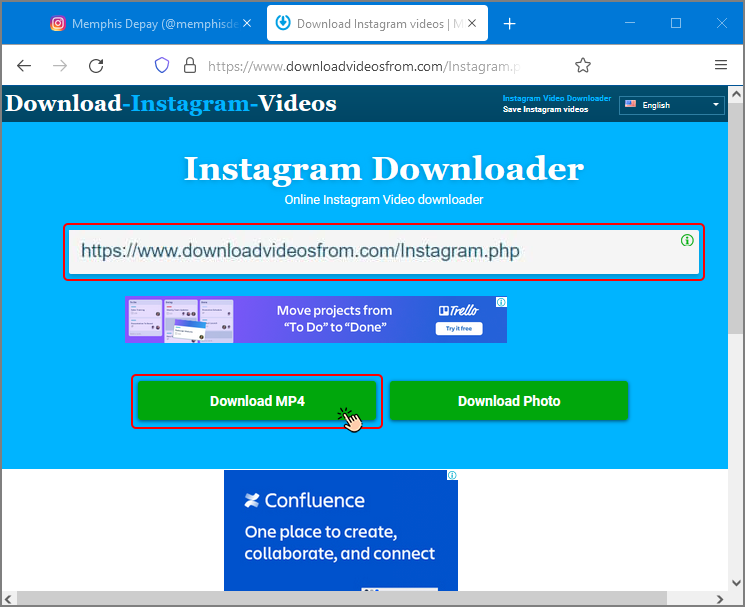
Task: Click the Trello ad info icon
Action: coord(501,302)
